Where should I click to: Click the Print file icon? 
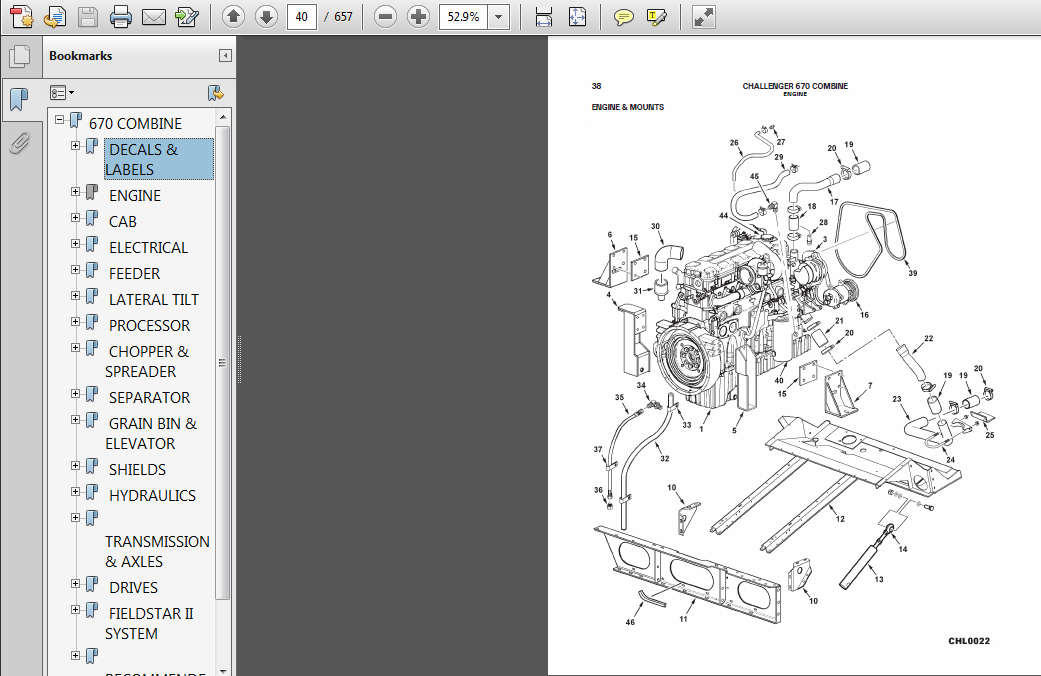[121, 16]
